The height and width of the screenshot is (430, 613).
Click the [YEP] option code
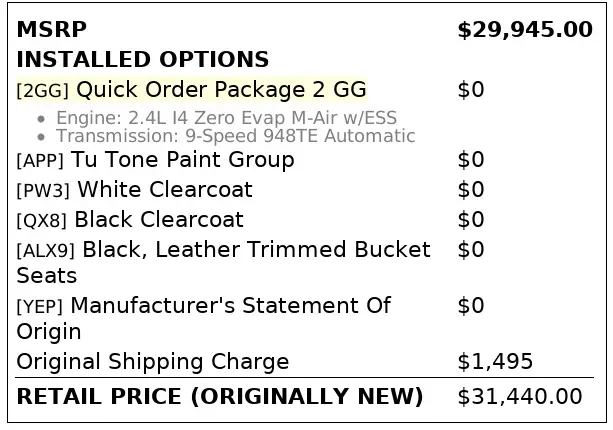(x=41, y=306)
